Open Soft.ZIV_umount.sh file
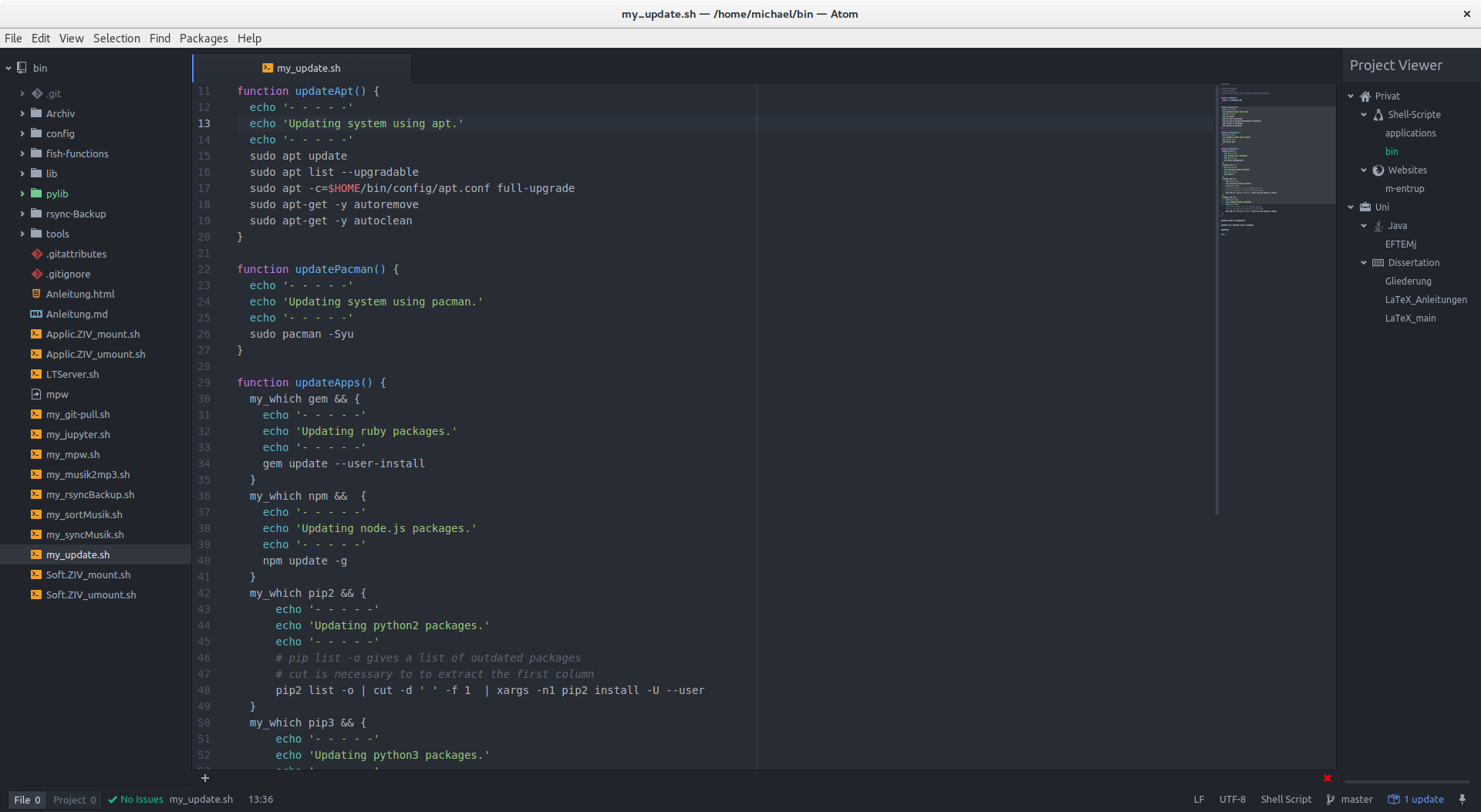 (x=91, y=595)
